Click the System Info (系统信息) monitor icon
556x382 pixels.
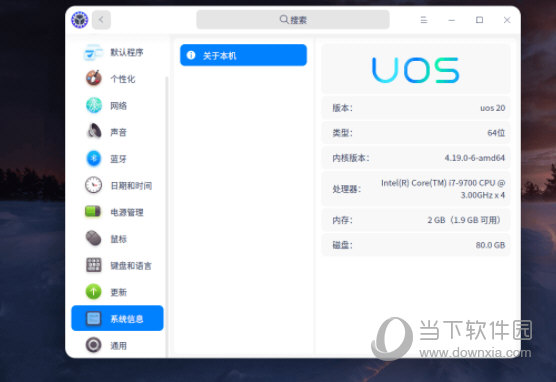pyautogui.click(x=94, y=319)
